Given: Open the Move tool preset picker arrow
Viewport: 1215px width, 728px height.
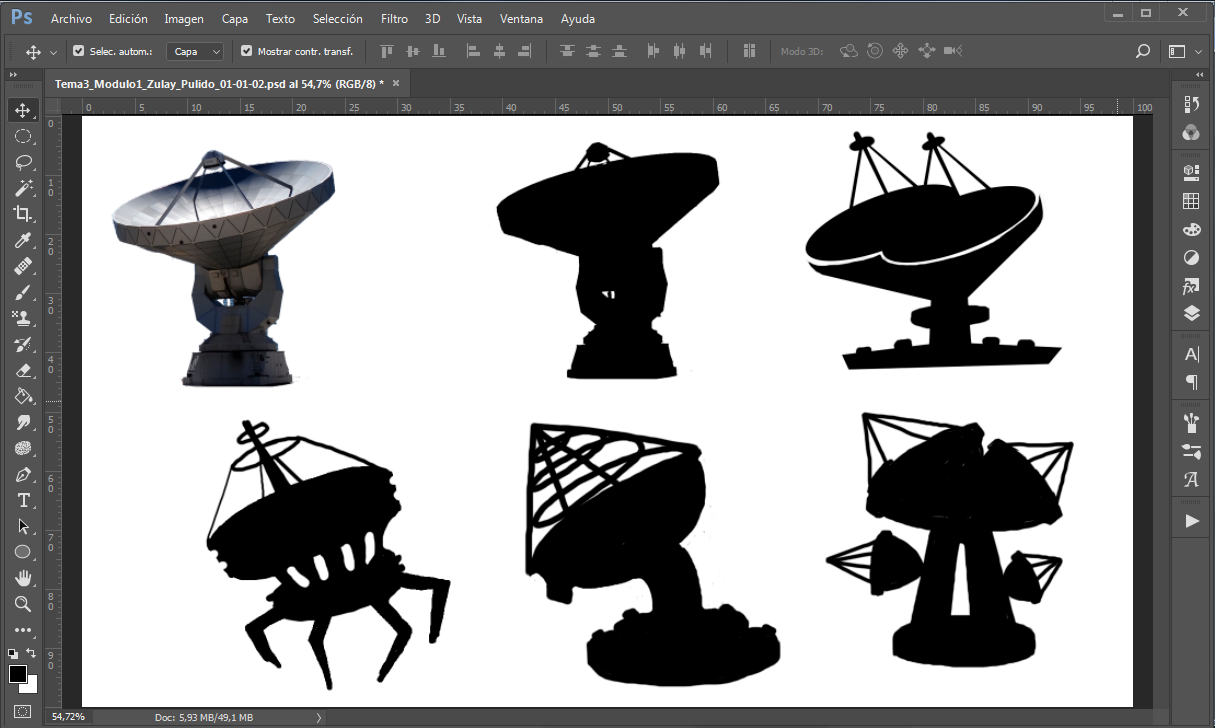Looking at the screenshot, I should (53, 51).
